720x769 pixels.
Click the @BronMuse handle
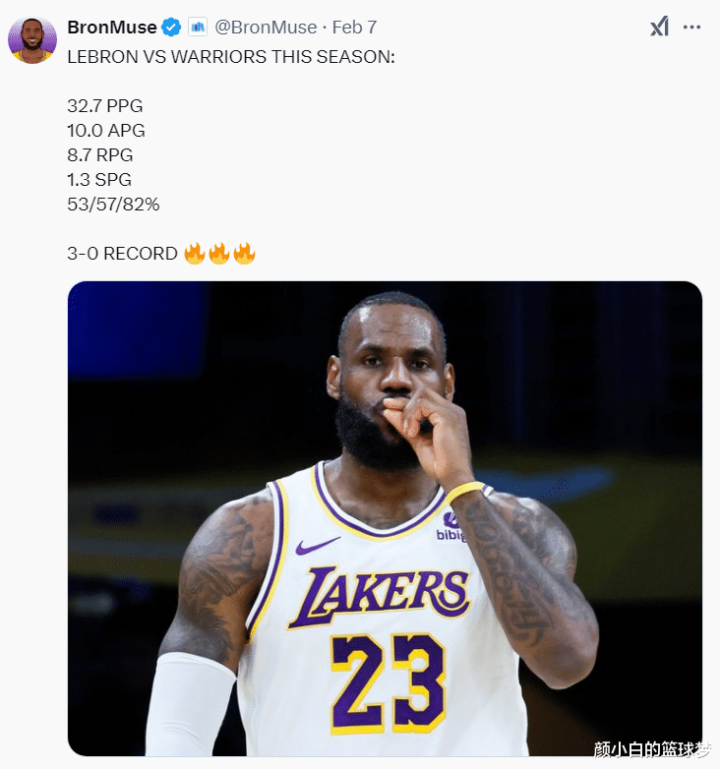[266, 27]
